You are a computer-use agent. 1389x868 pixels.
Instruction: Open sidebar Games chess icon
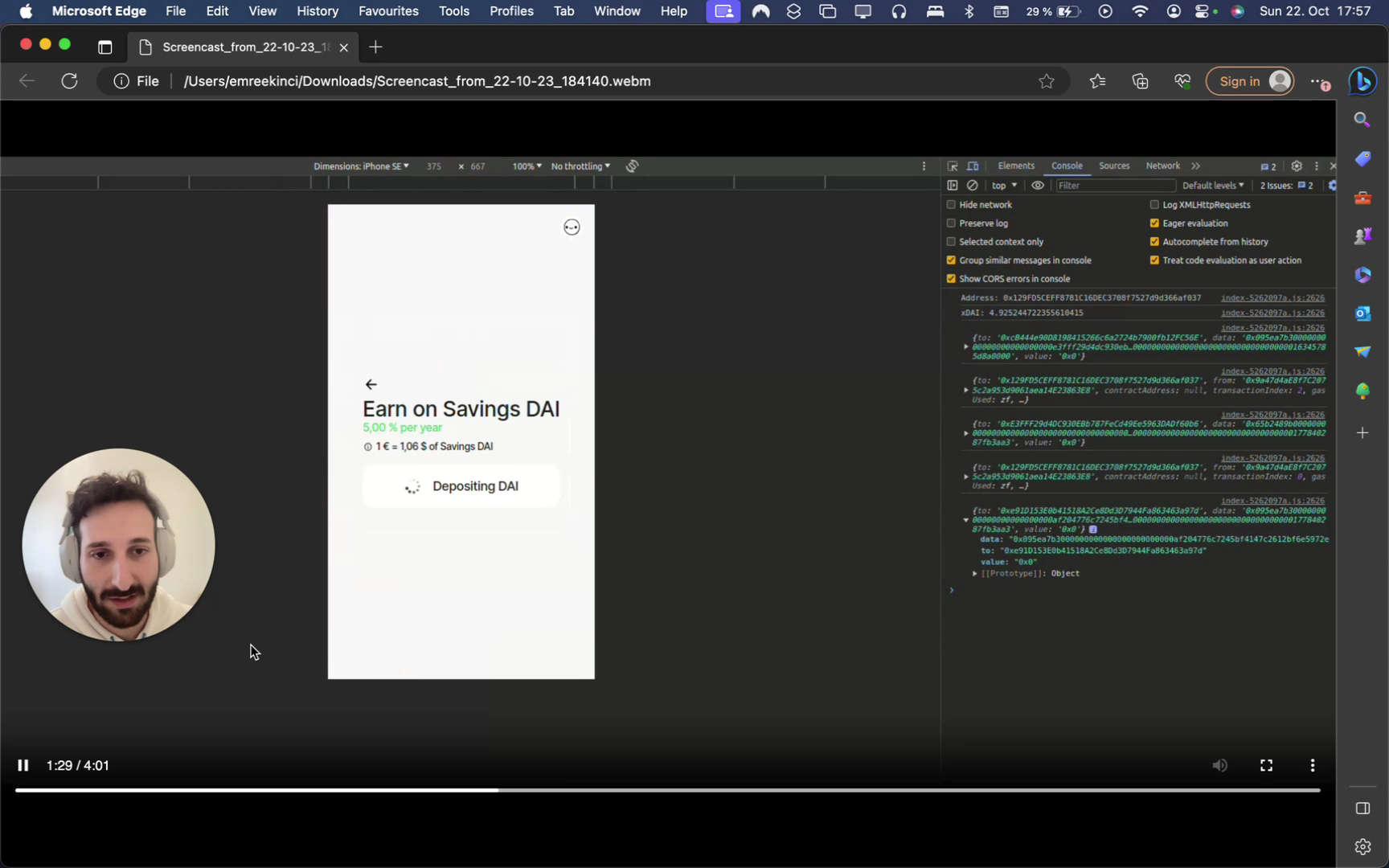click(x=1362, y=236)
